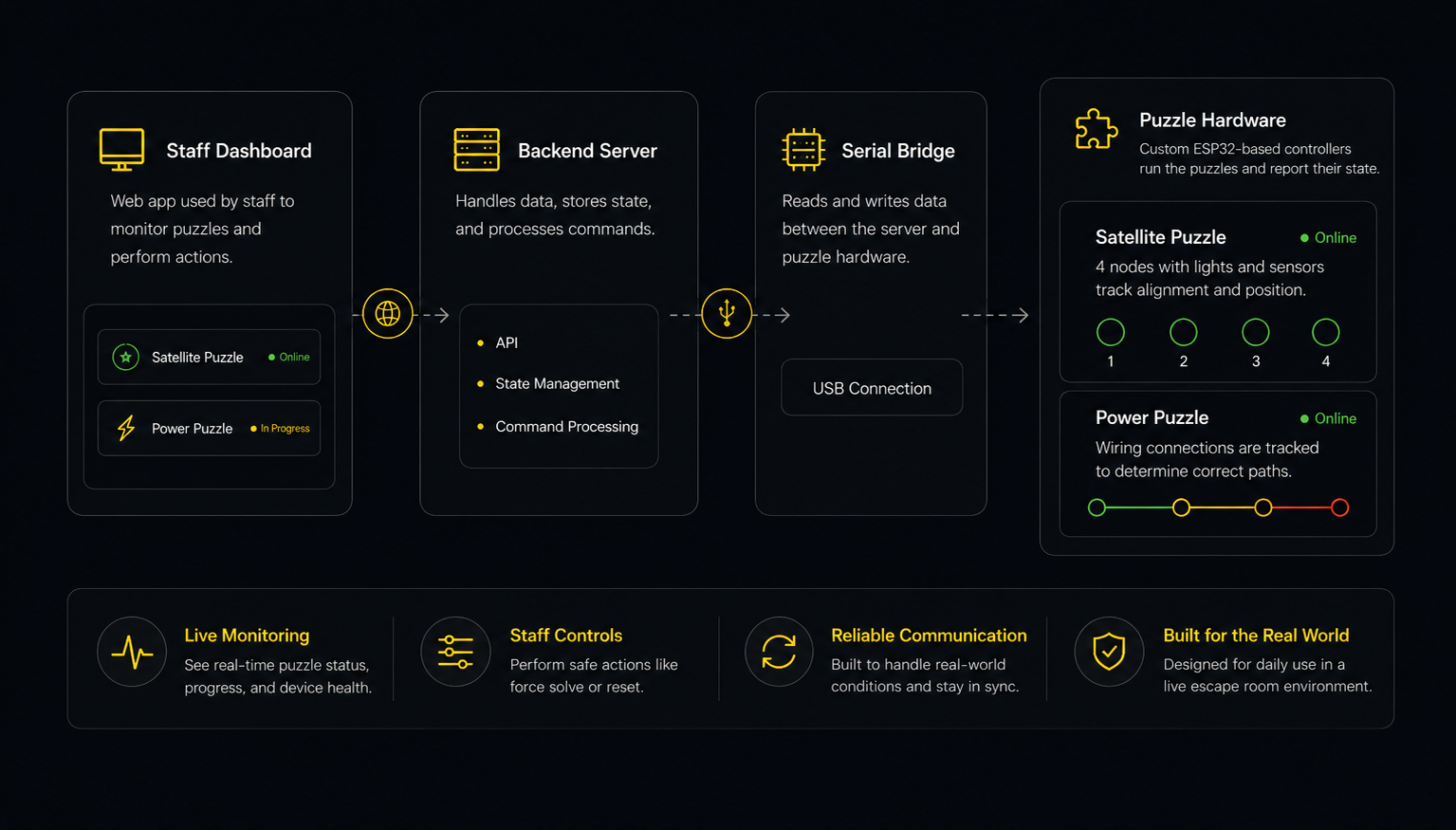Viewport: 1456px width, 830px height.
Task: Select Satellite Puzzle node 3 circle
Action: point(1256,332)
